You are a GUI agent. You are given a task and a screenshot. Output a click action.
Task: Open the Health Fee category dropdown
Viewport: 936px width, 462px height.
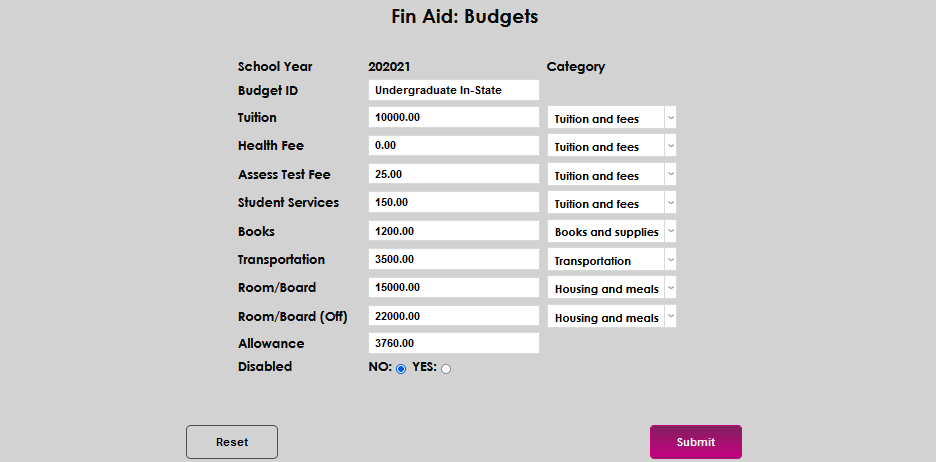(612, 147)
